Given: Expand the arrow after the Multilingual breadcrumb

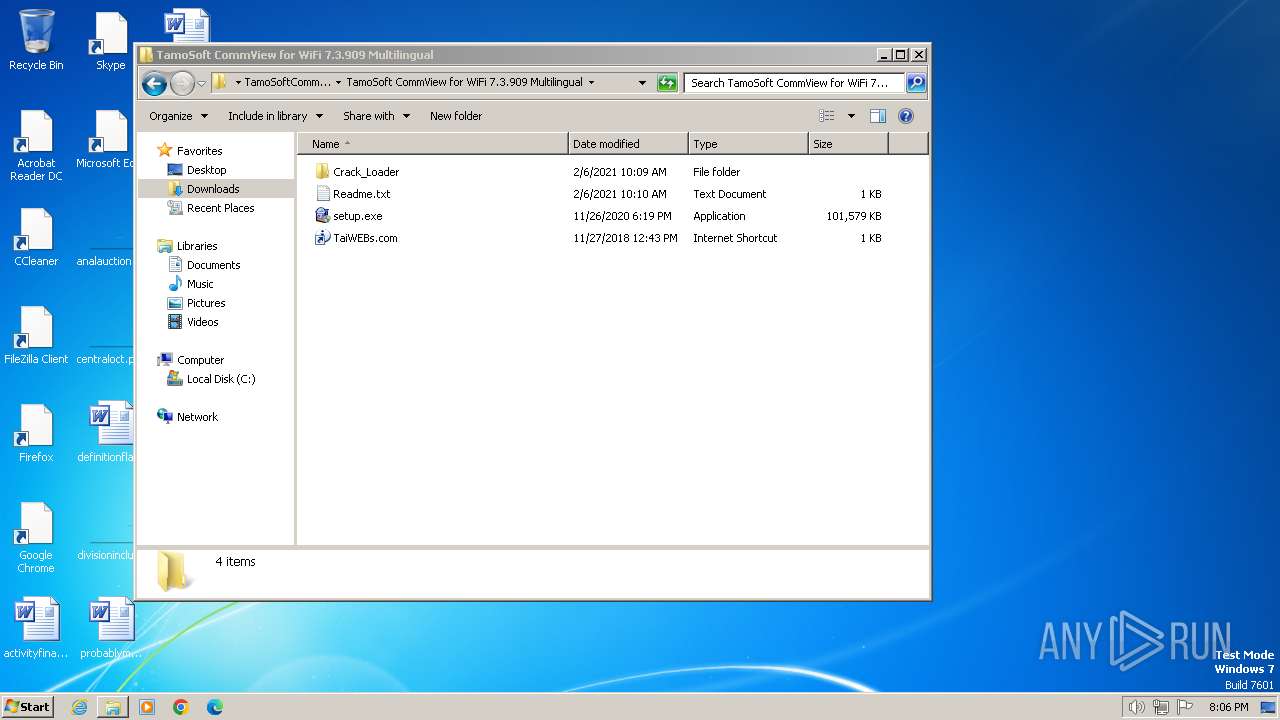Looking at the screenshot, I should (591, 83).
